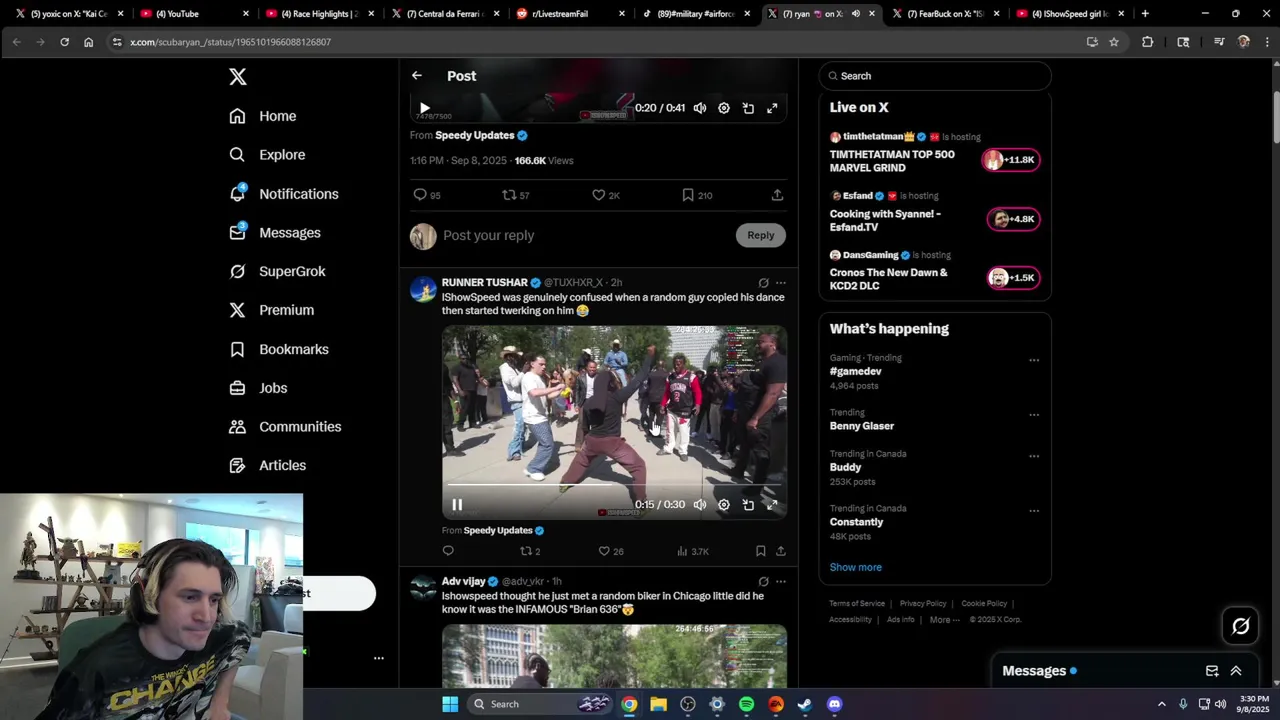Like the post with 2K likes

pyautogui.click(x=605, y=195)
